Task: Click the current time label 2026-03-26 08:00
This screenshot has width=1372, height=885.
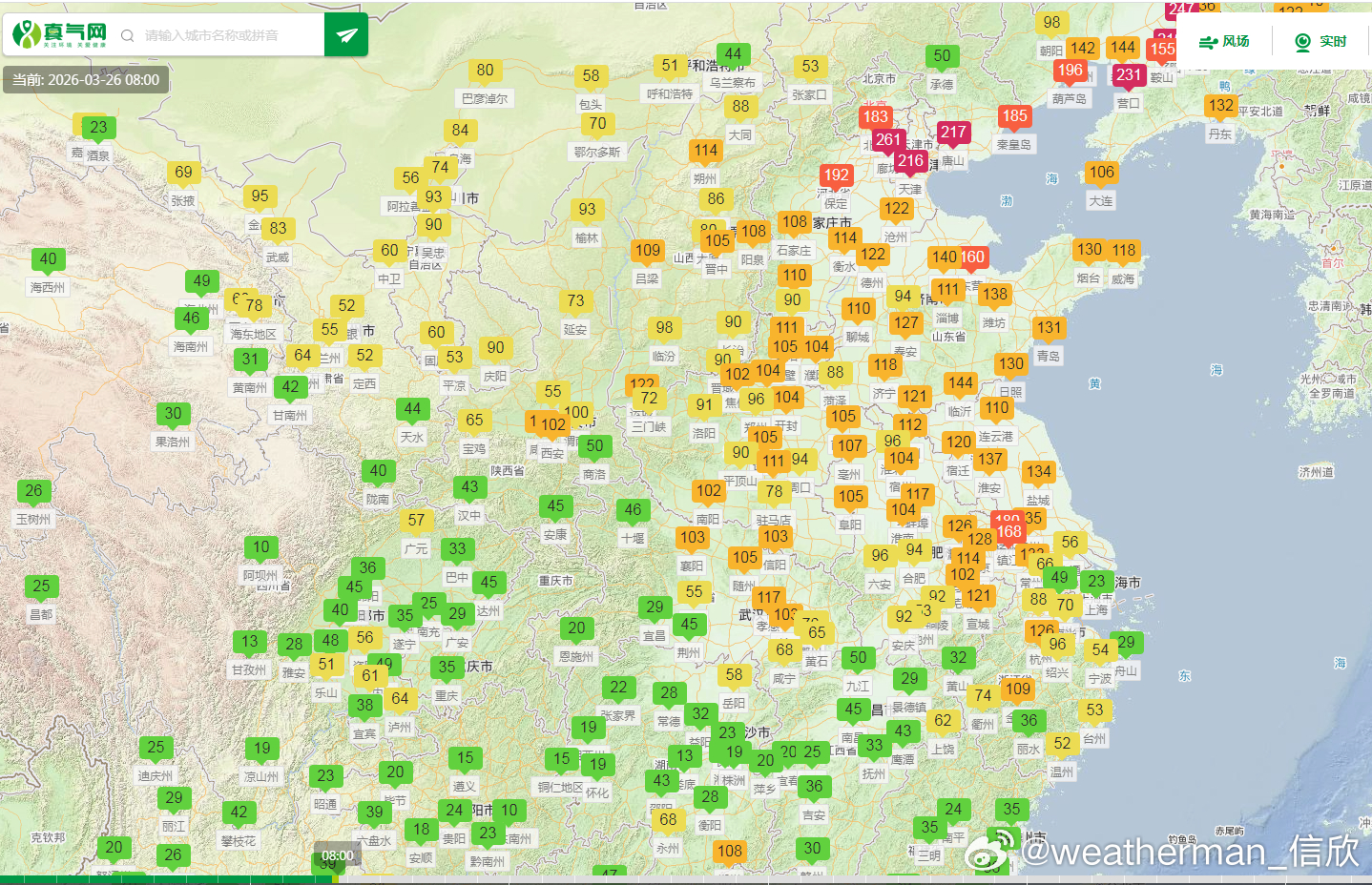Action: [x=86, y=80]
